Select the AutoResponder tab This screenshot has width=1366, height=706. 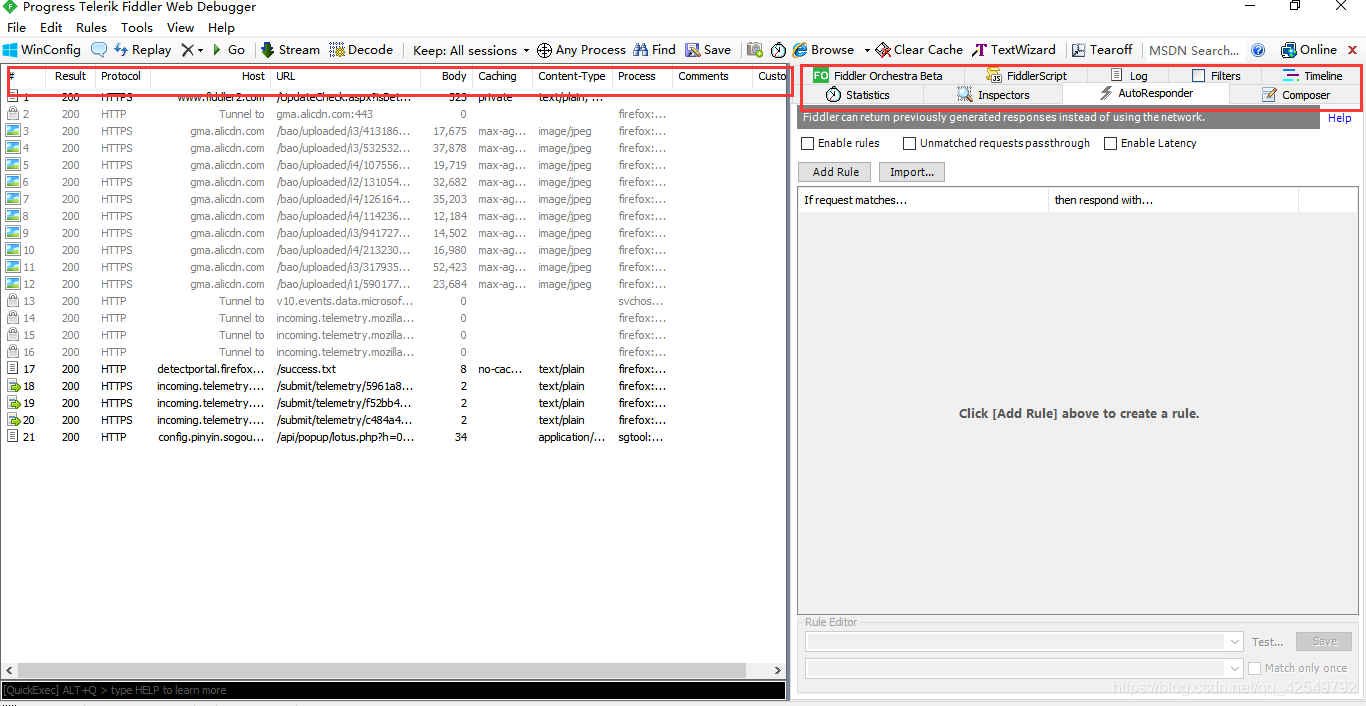(x=1146, y=94)
